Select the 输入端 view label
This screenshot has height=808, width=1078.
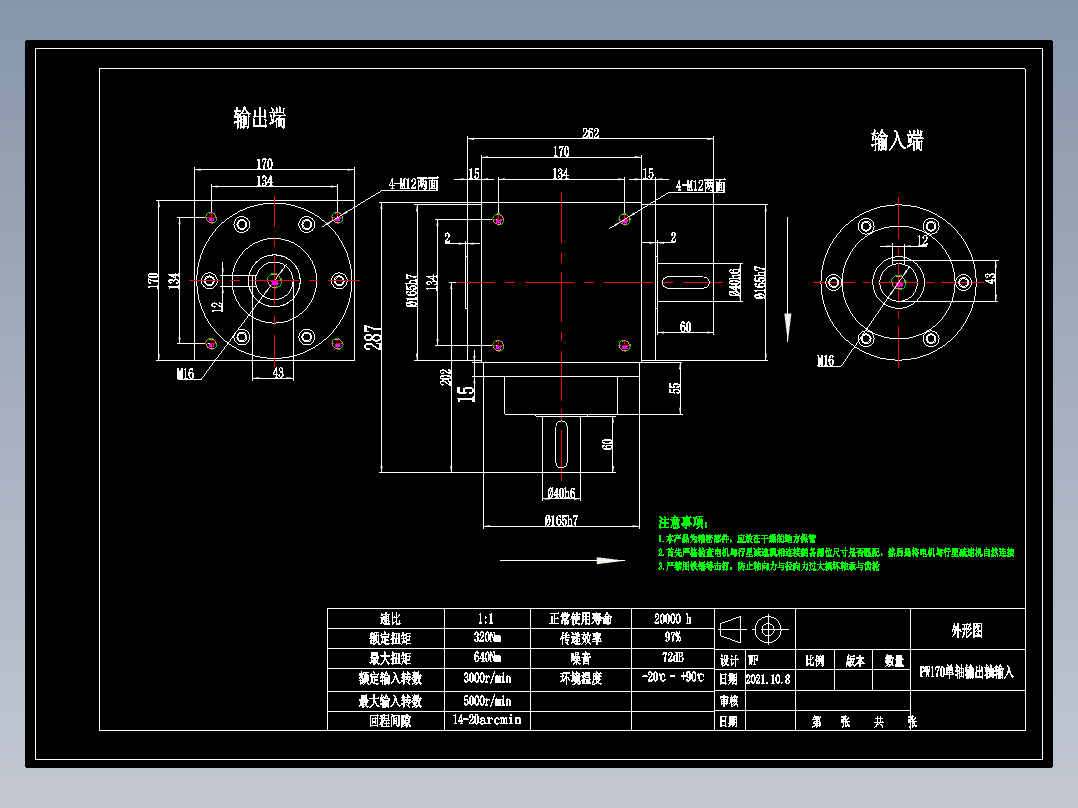click(895, 141)
